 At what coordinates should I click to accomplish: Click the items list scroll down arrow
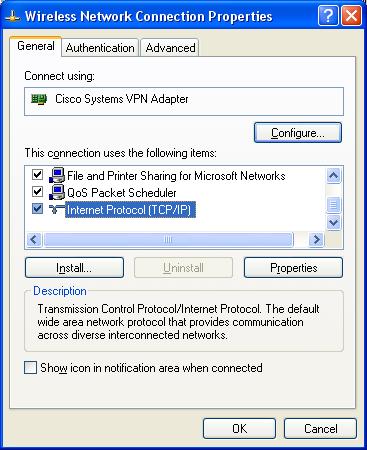point(334,222)
